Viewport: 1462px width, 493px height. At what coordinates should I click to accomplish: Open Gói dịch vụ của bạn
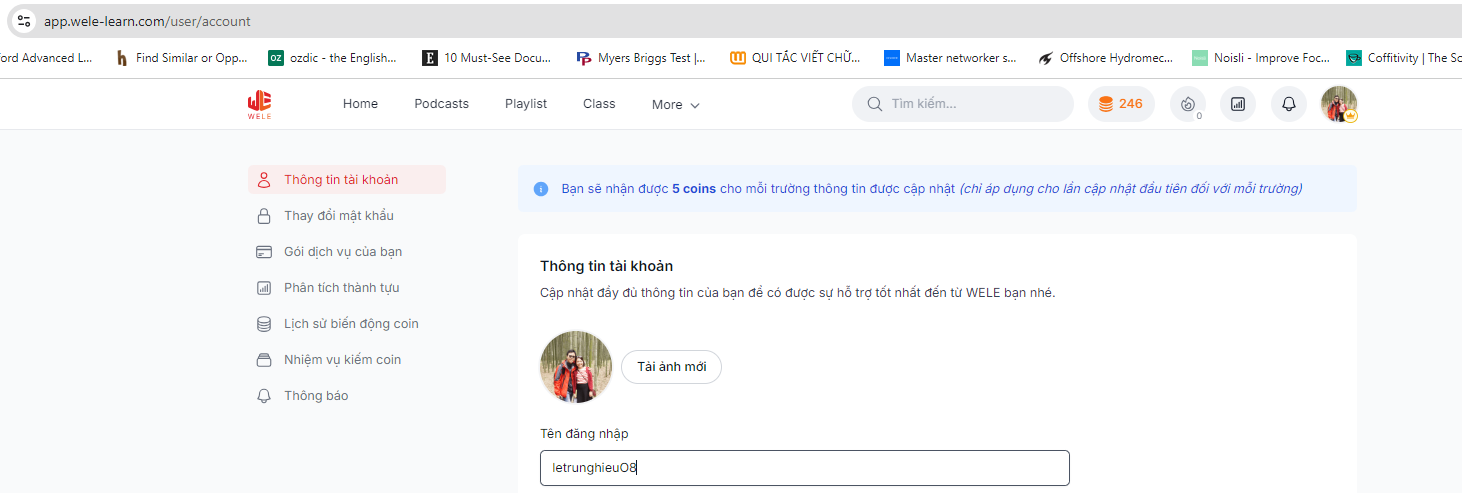342,252
